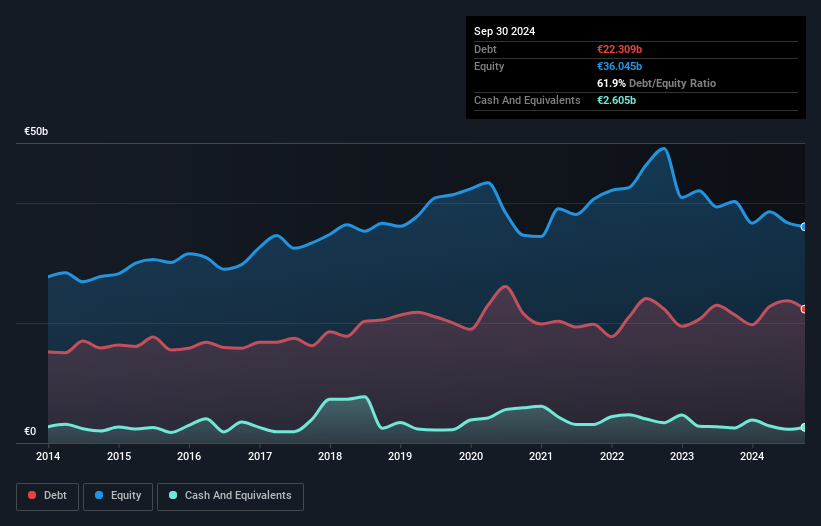Click the 2017 x-axis label
821x526 pixels.
coord(260,456)
